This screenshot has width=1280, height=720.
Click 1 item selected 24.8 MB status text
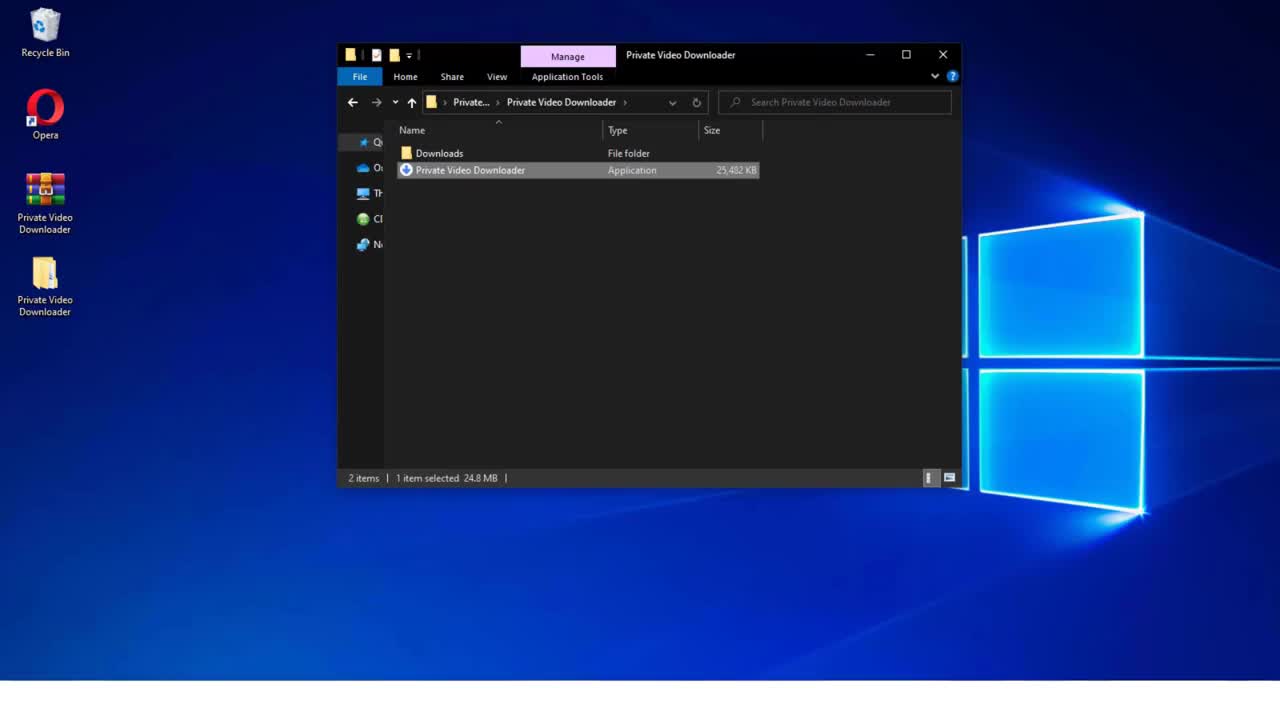[446, 478]
